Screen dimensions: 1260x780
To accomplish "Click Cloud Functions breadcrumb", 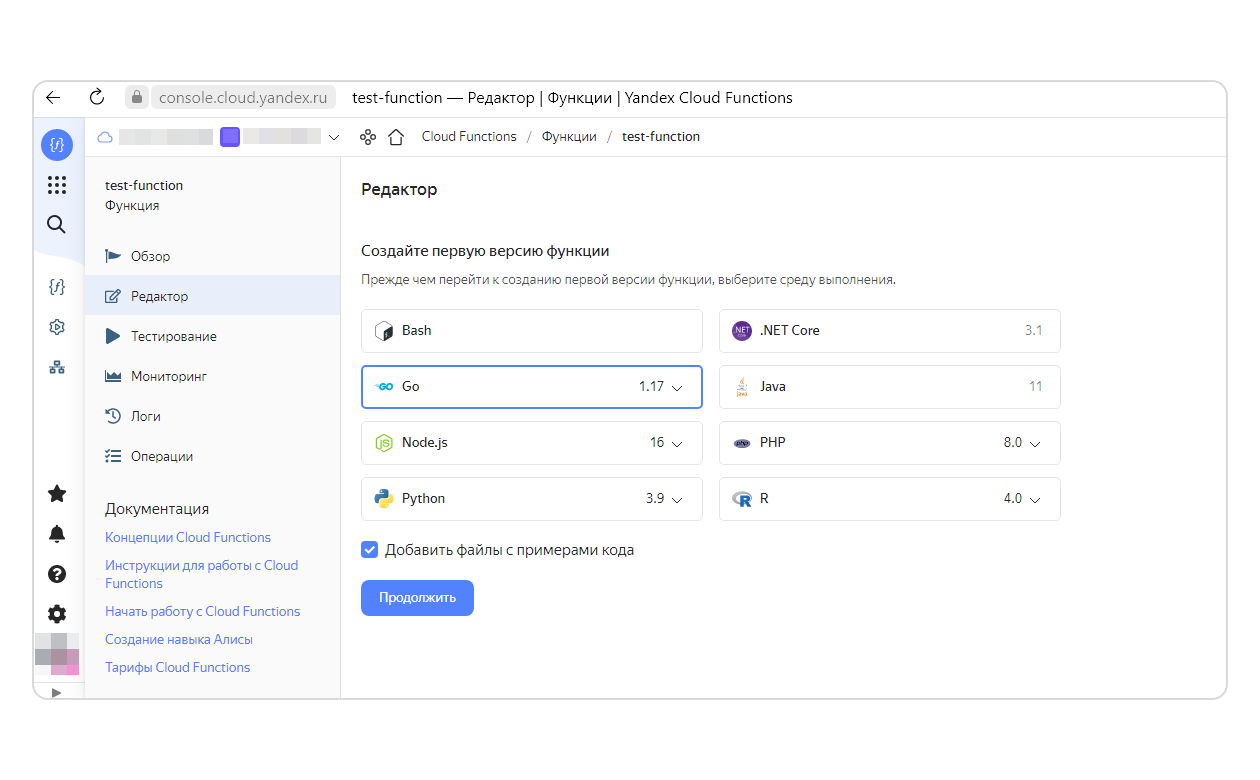I will (x=469, y=137).
